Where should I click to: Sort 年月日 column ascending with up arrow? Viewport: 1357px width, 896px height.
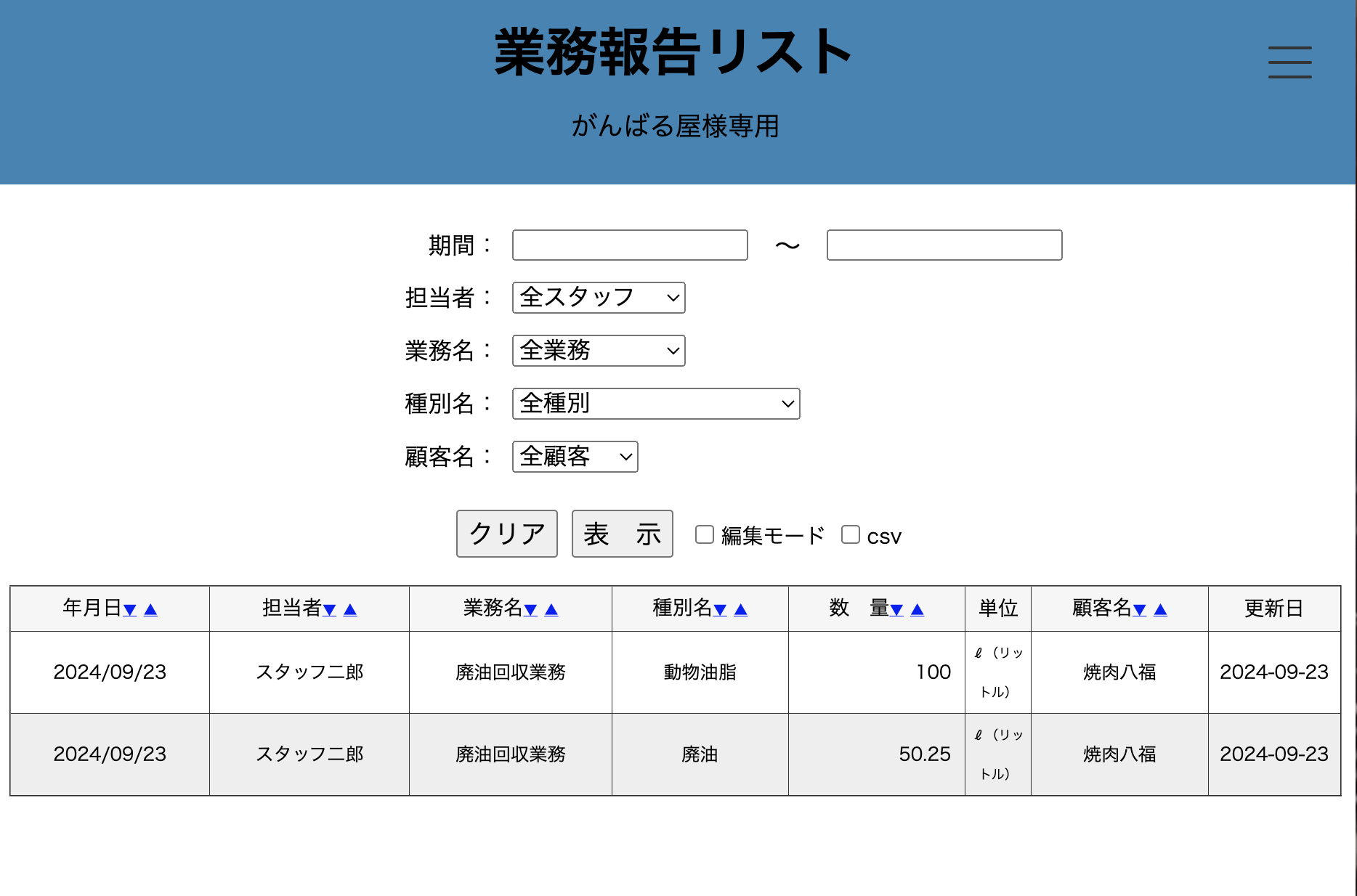(151, 610)
